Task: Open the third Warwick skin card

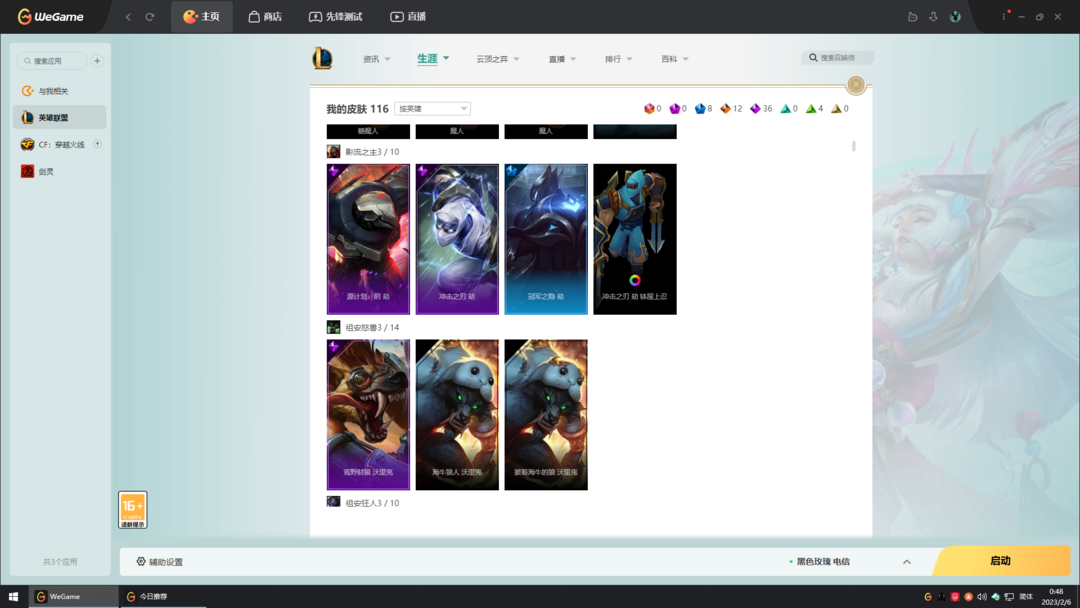Action: pos(546,415)
